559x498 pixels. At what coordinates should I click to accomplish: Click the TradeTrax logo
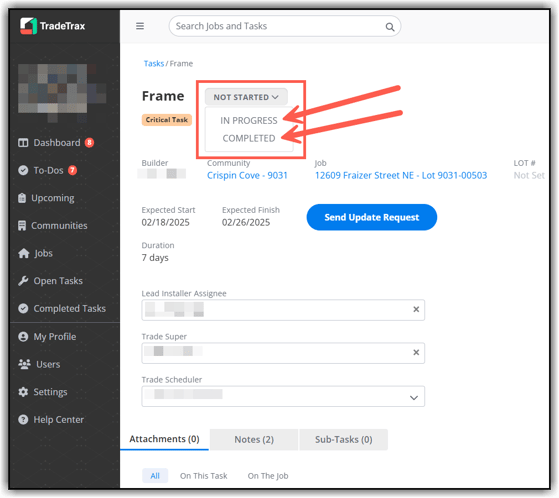pyautogui.click(x=53, y=26)
